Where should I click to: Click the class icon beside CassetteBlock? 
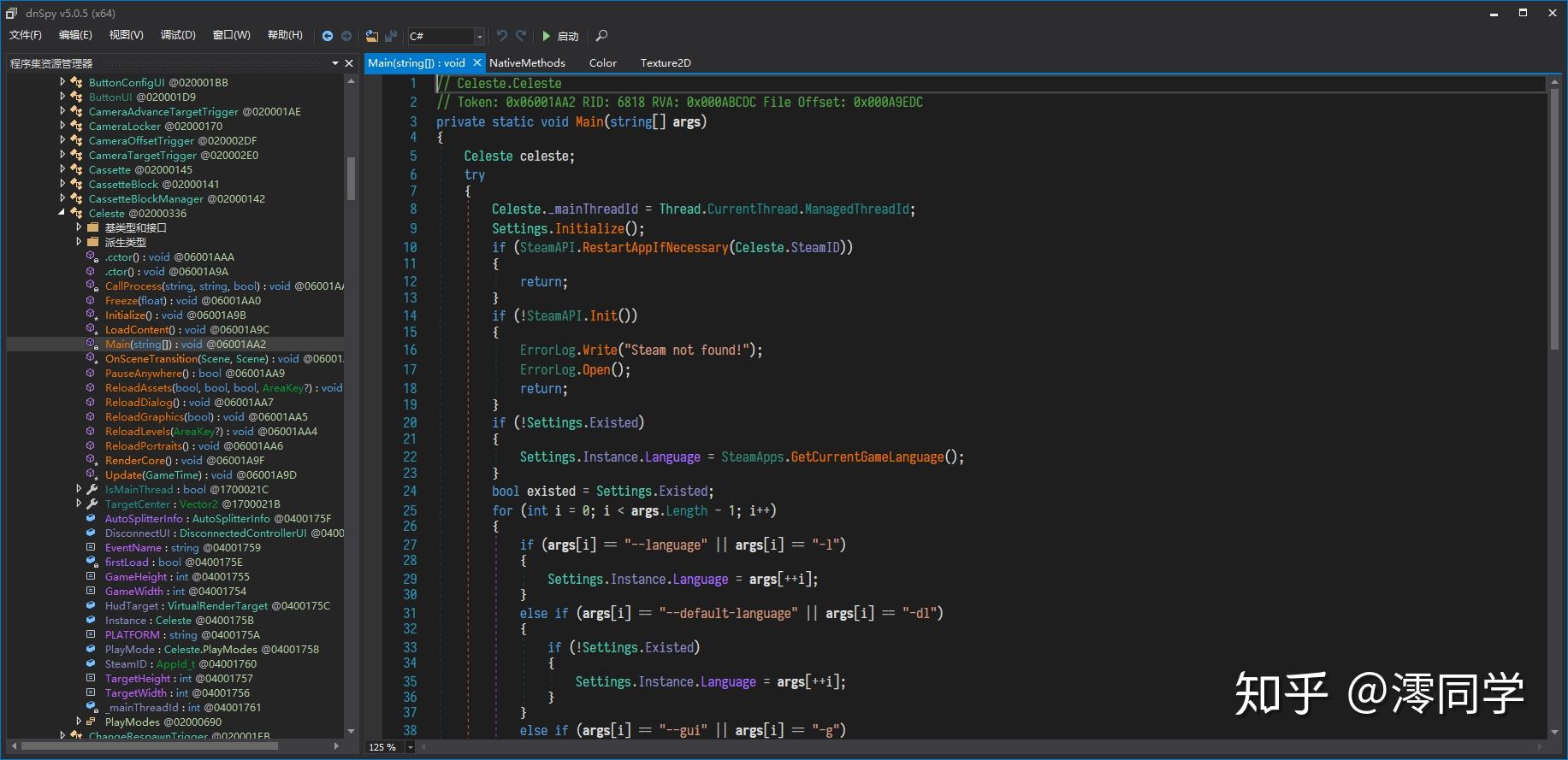click(76, 184)
